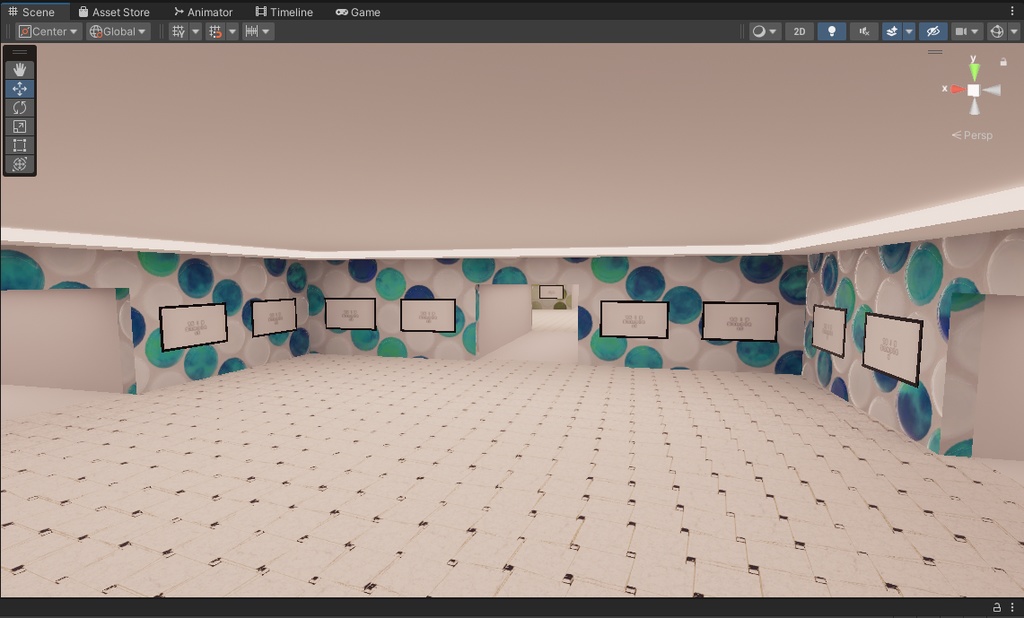Switch to the Game tab
Screen dimensions: 1024x618
click(358, 12)
